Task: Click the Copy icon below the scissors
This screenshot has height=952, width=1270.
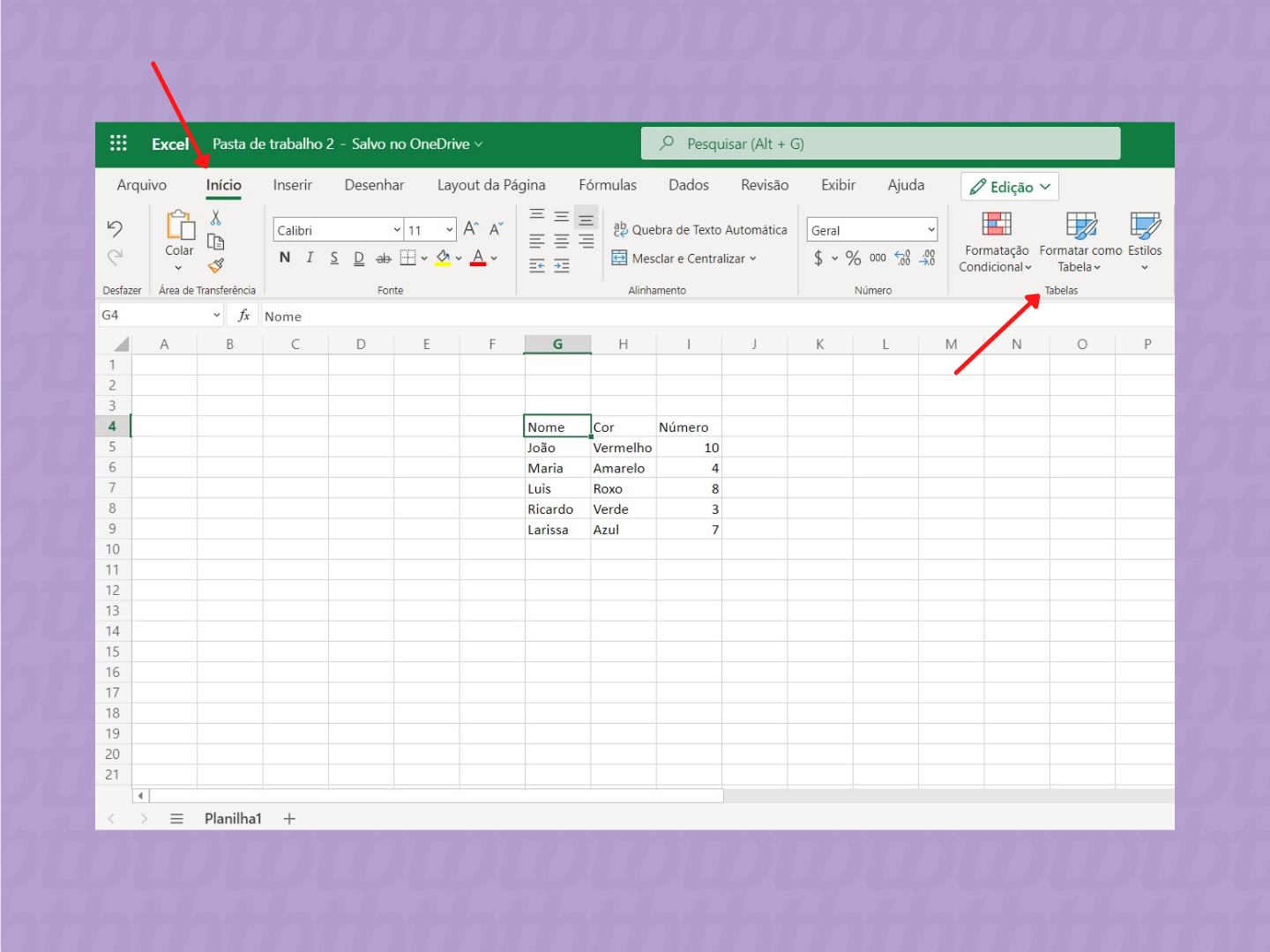Action: click(216, 242)
